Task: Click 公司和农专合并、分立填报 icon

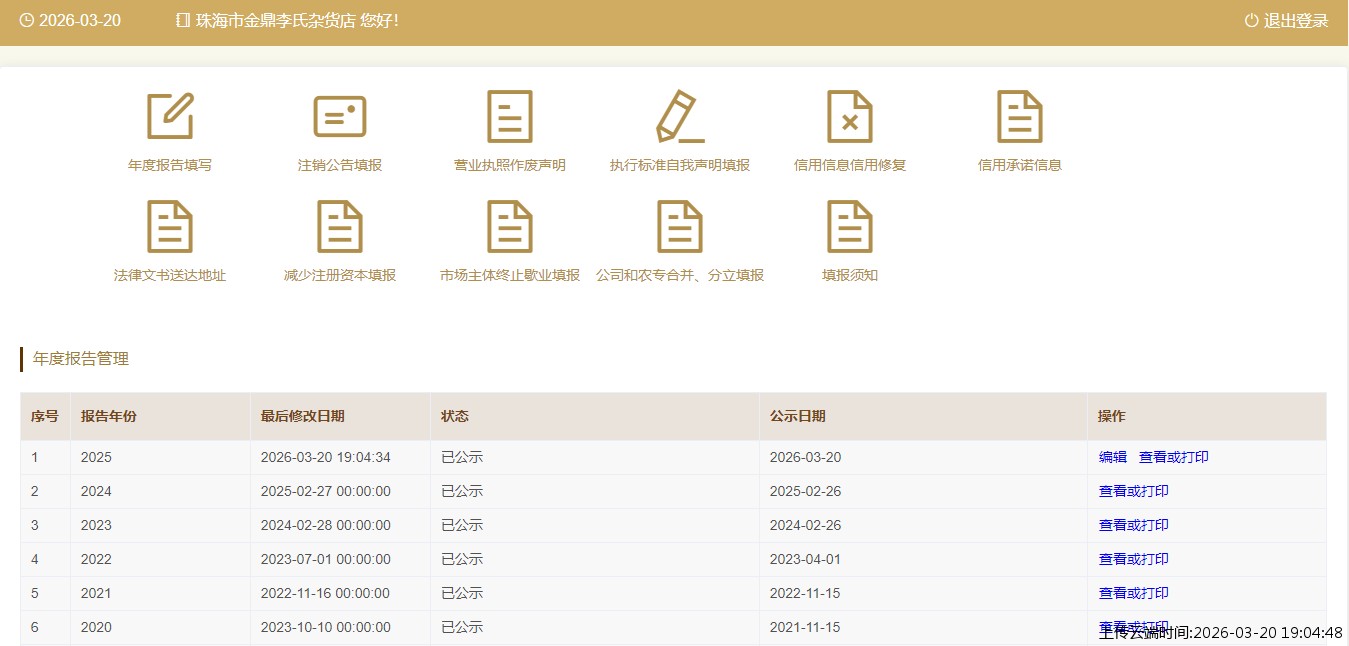Action: click(x=680, y=227)
